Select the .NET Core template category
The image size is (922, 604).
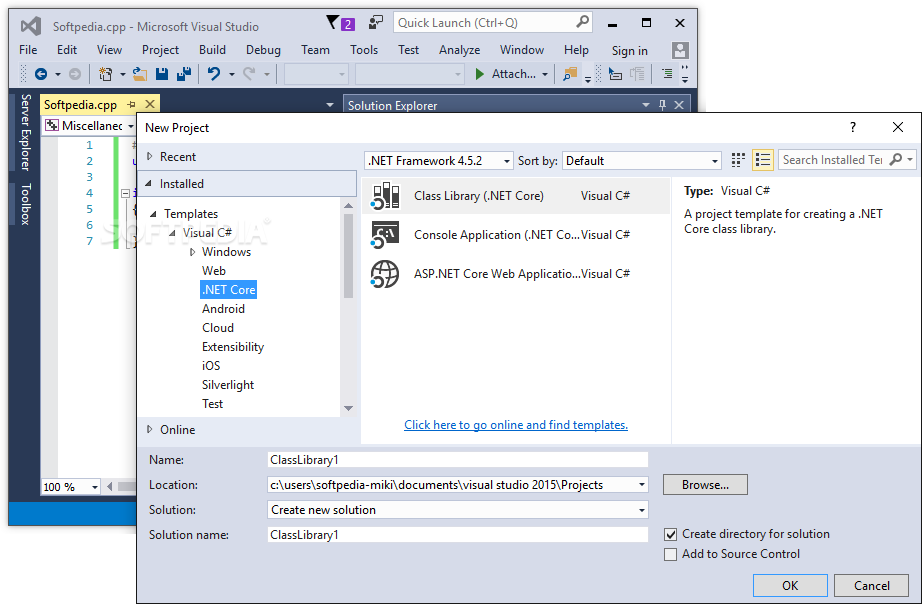tap(228, 289)
